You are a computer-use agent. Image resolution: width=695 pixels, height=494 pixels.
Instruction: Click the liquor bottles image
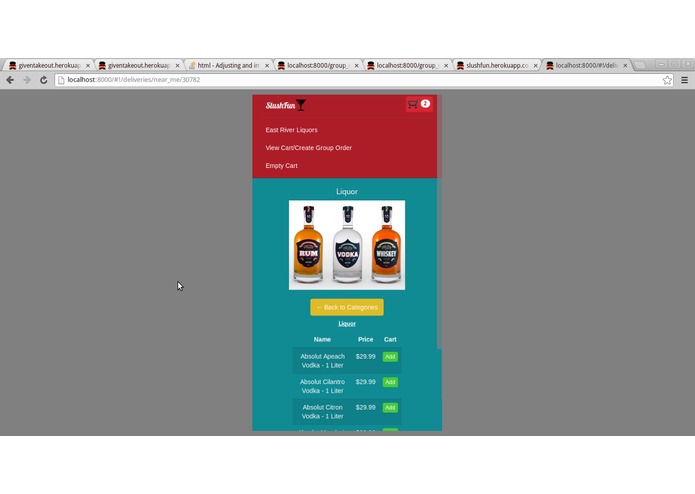tap(347, 245)
